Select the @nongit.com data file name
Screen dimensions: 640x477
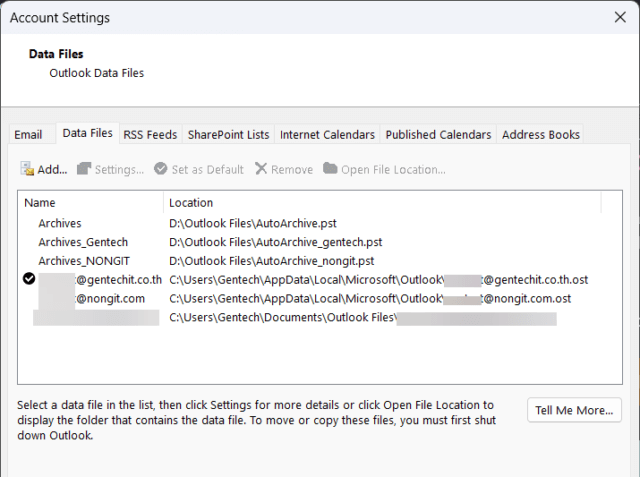pos(91,298)
